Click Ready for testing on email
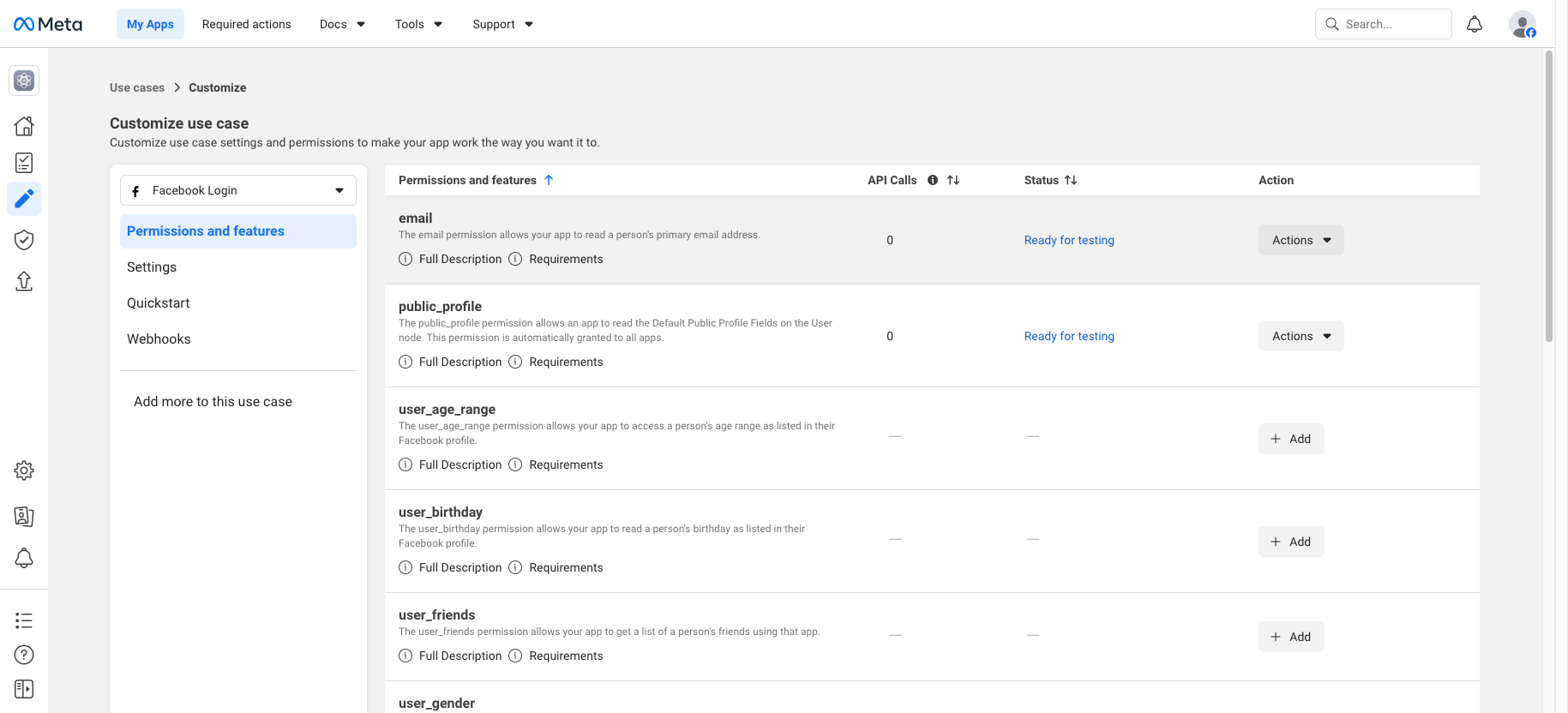This screenshot has height=713, width=1568. [1069, 240]
